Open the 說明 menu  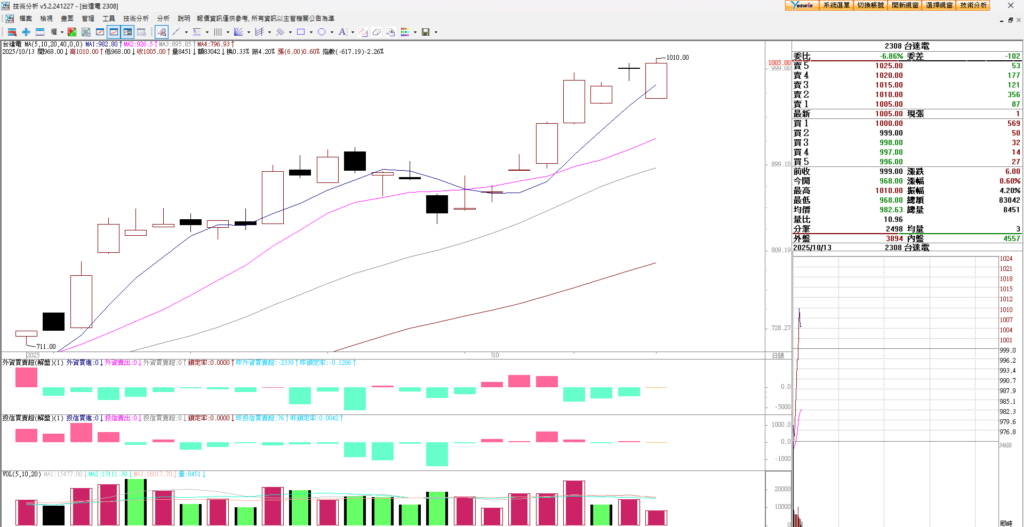[183, 18]
